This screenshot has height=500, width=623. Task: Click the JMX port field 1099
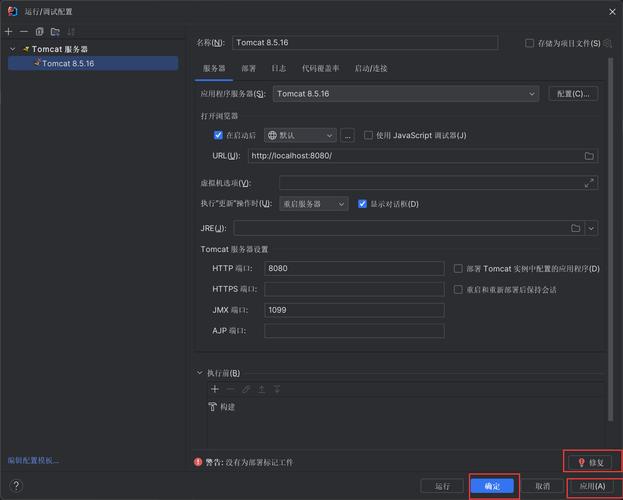coord(354,310)
